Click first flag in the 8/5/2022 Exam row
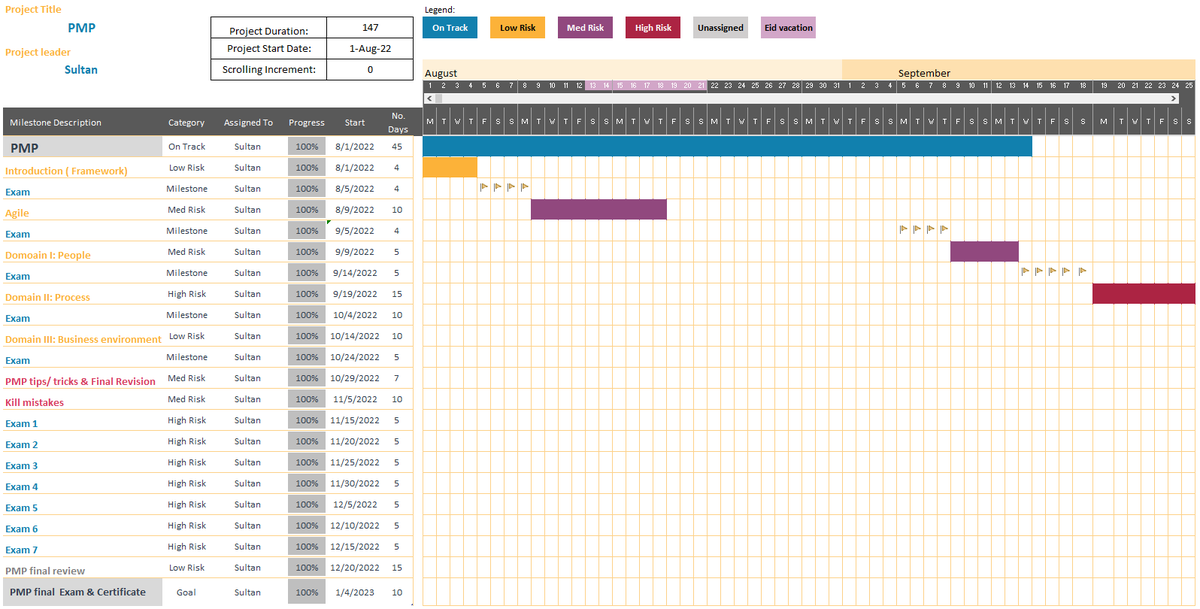Screen dimensions: 1200x609 click(484, 187)
